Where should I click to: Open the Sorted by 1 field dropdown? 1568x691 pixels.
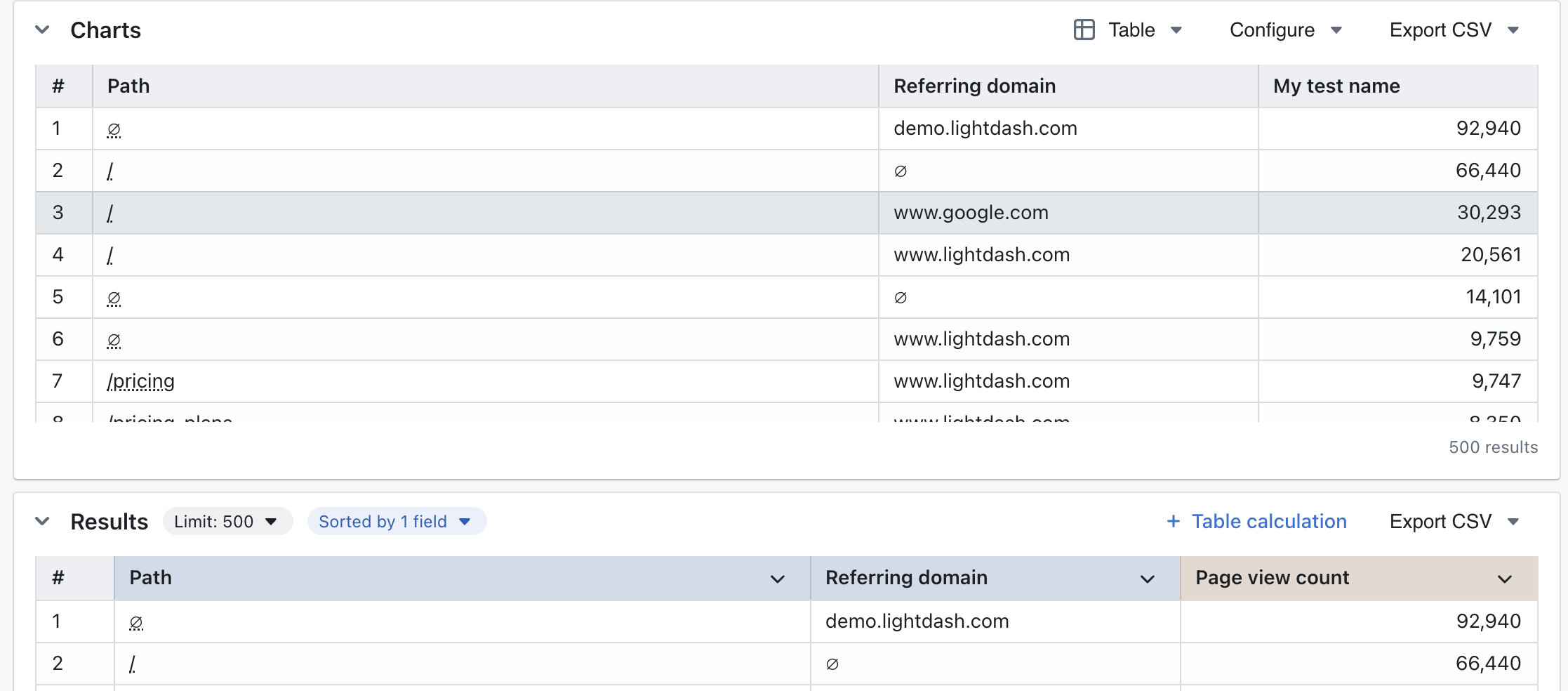[396, 521]
